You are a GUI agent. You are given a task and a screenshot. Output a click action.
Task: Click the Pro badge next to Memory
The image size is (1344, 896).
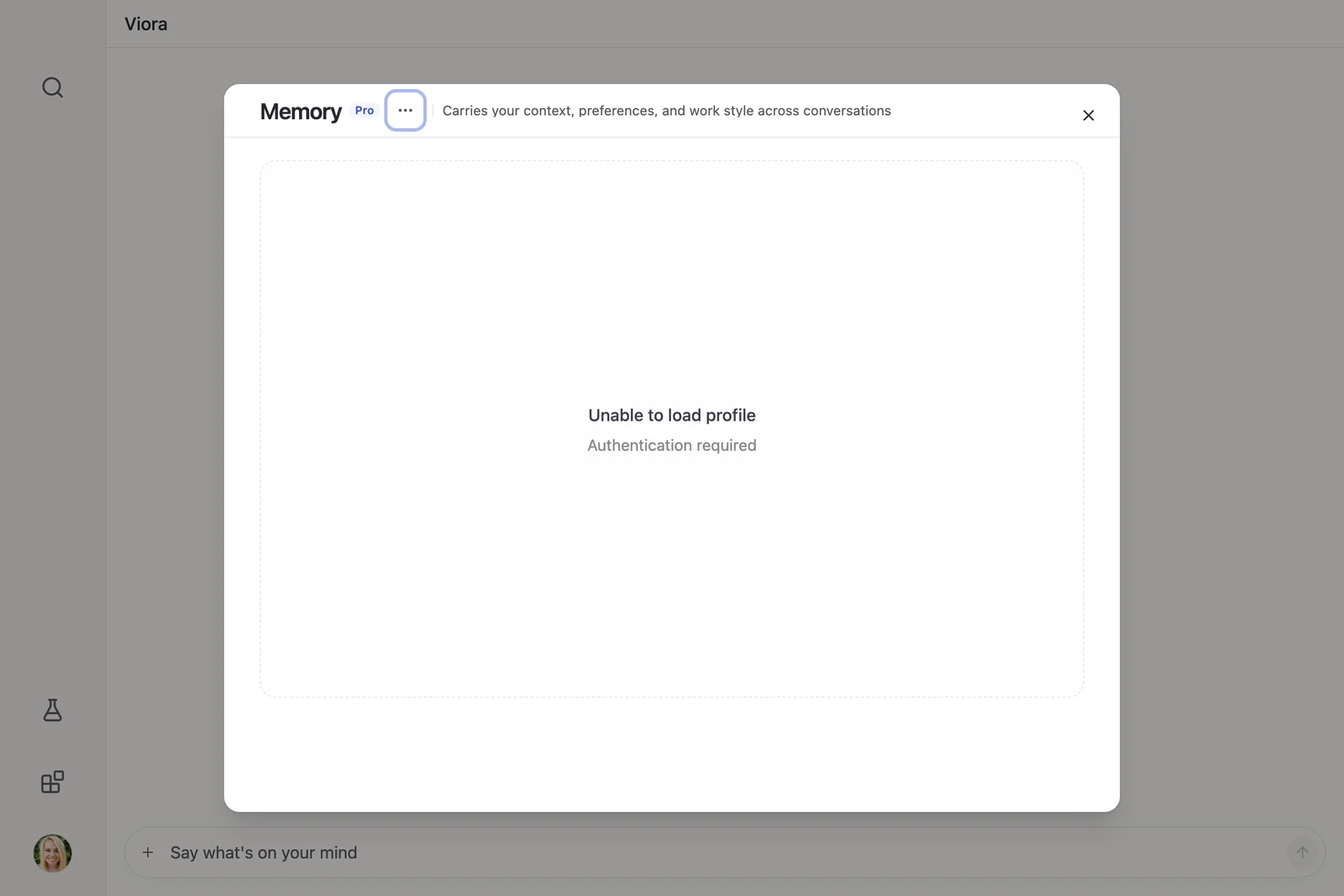click(x=365, y=110)
